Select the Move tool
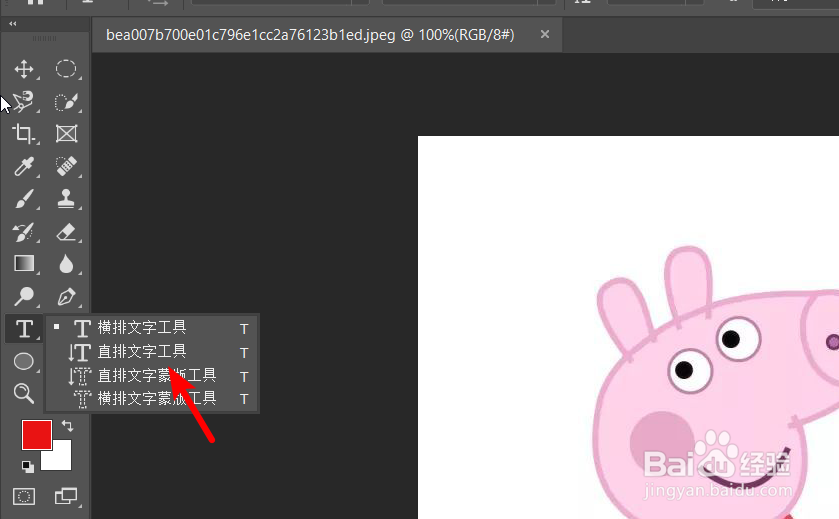The image size is (839, 519). click(x=24, y=69)
